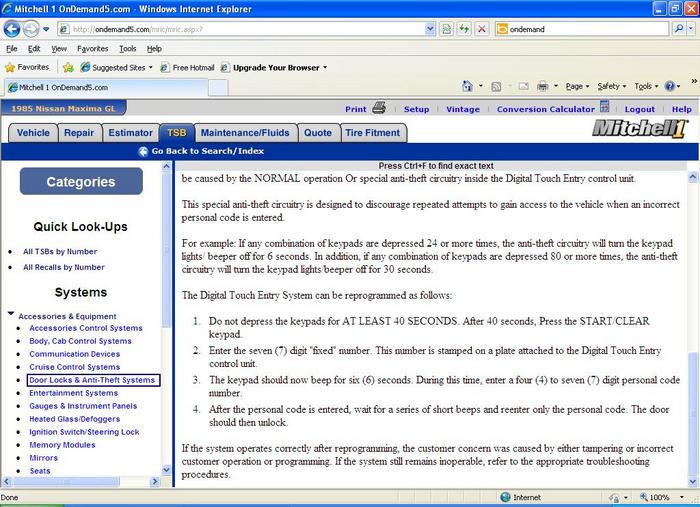Viewport: 700px width, 507px height.
Task: Open Gauges & Instrument Panels category
Action: [83, 406]
